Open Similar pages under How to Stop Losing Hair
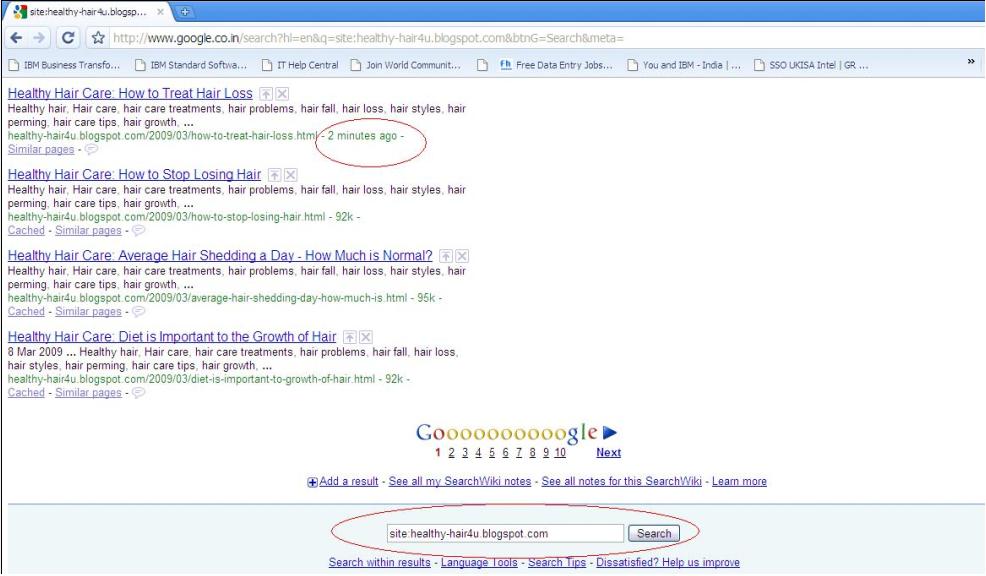This screenshot has width=986, height=576. [88, 231]
